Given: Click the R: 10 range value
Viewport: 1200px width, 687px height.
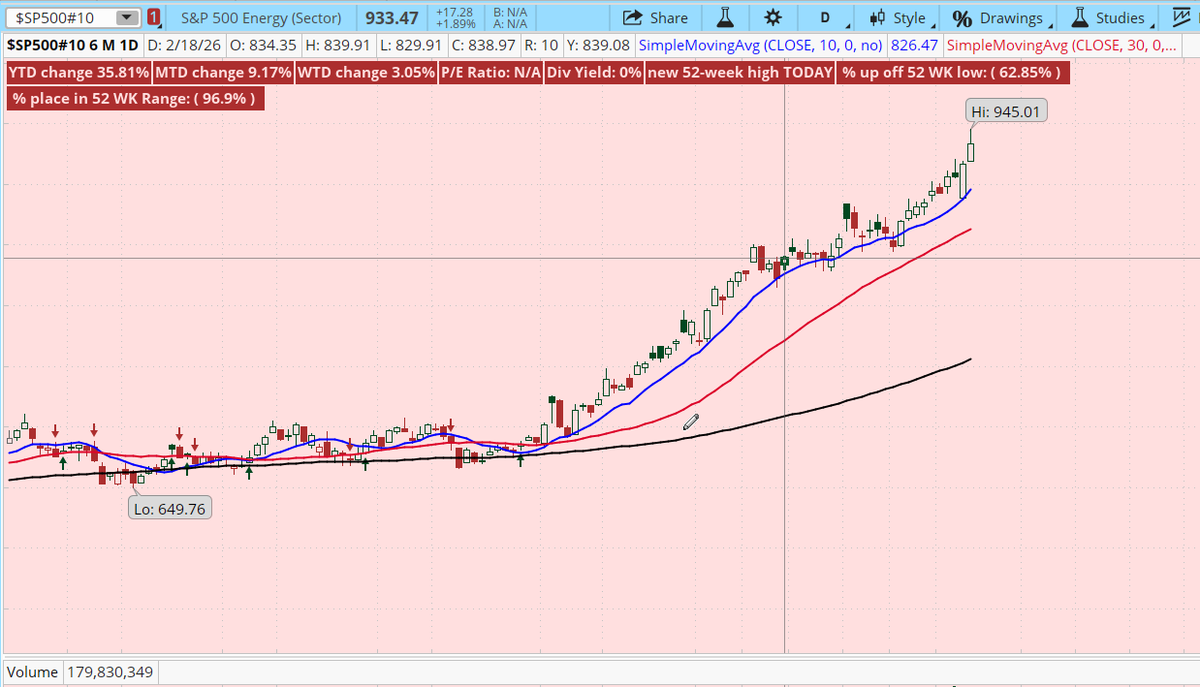Looking at the screenshot, I should pyautogui.click(x=541, y=46).
